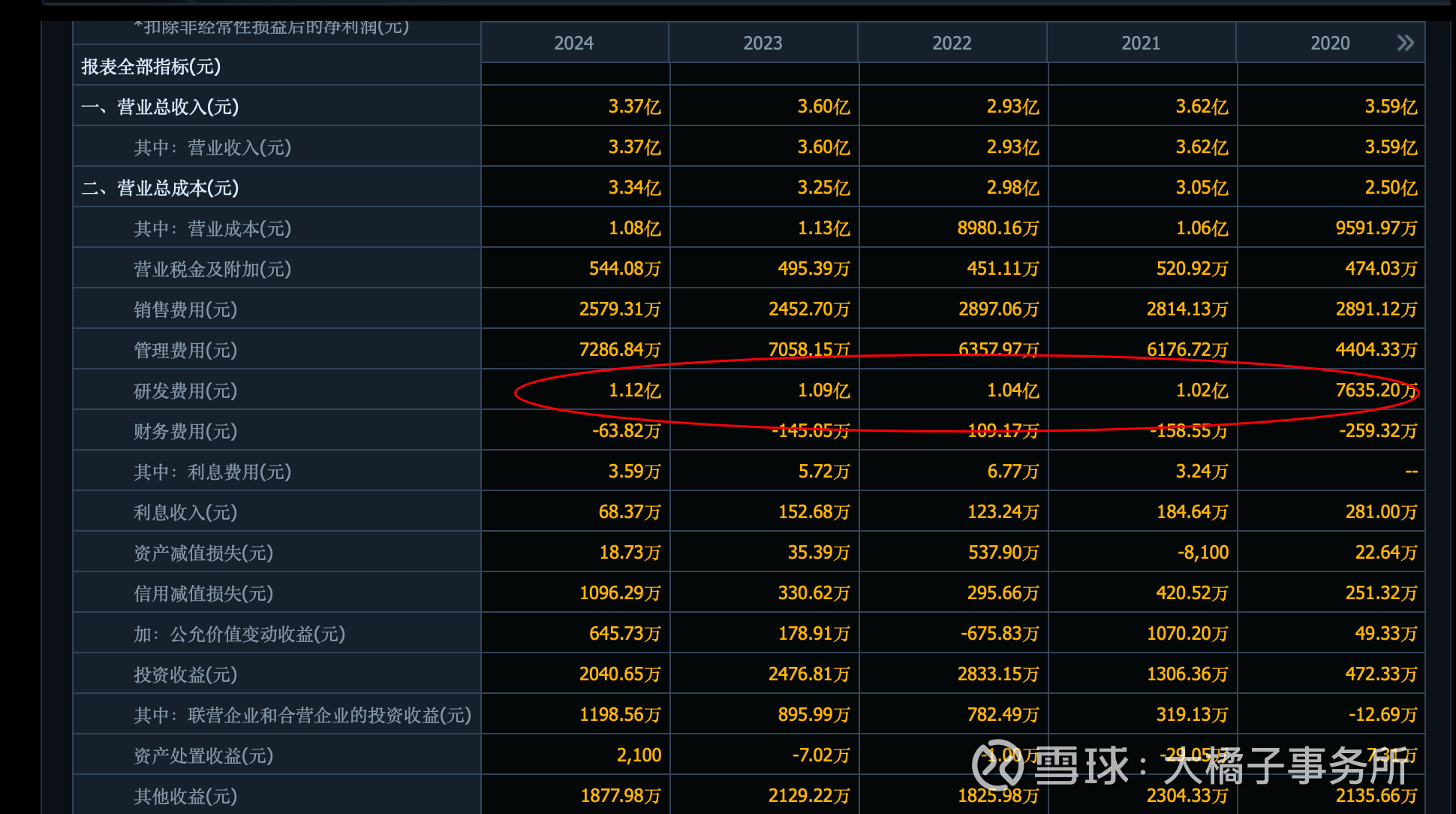Viewport: 1456px width, 814px height.
Task: Select the 销售费用(元) row label
Action: tap(185, 309)
